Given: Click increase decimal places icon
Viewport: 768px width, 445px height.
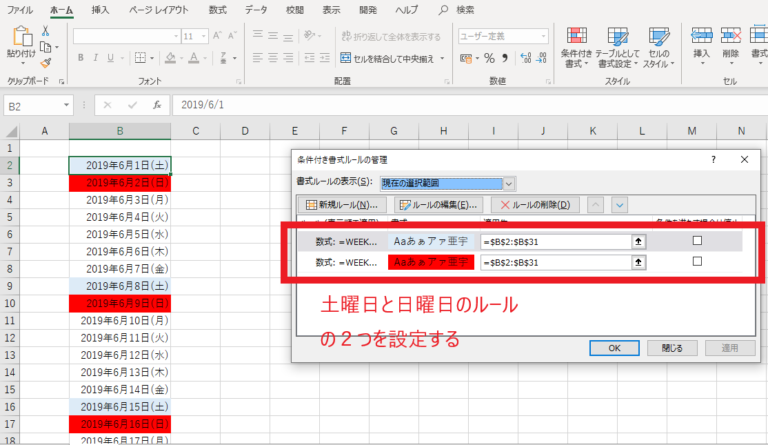Looking at the screenshot, I should 526,58.
